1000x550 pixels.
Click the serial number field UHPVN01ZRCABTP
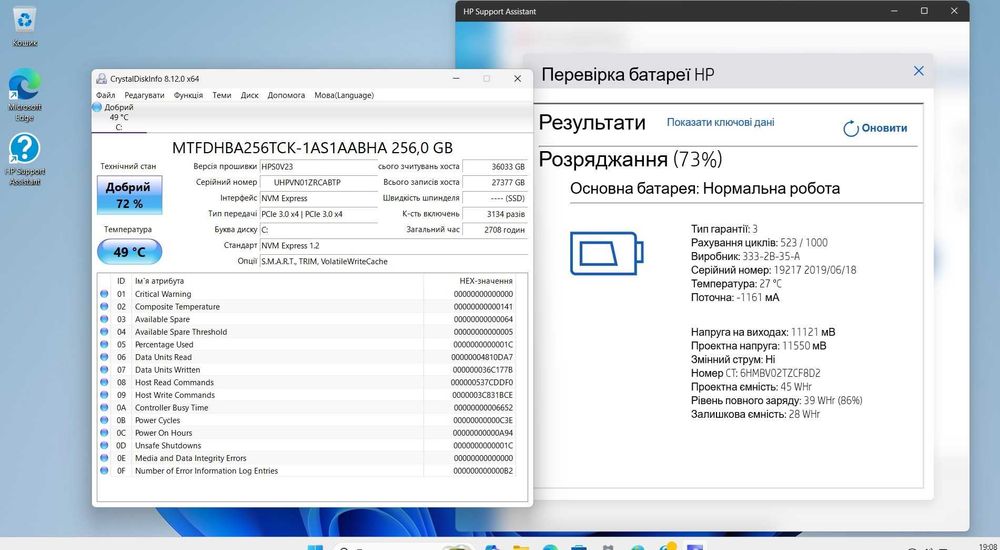click(x=318, y=182)
